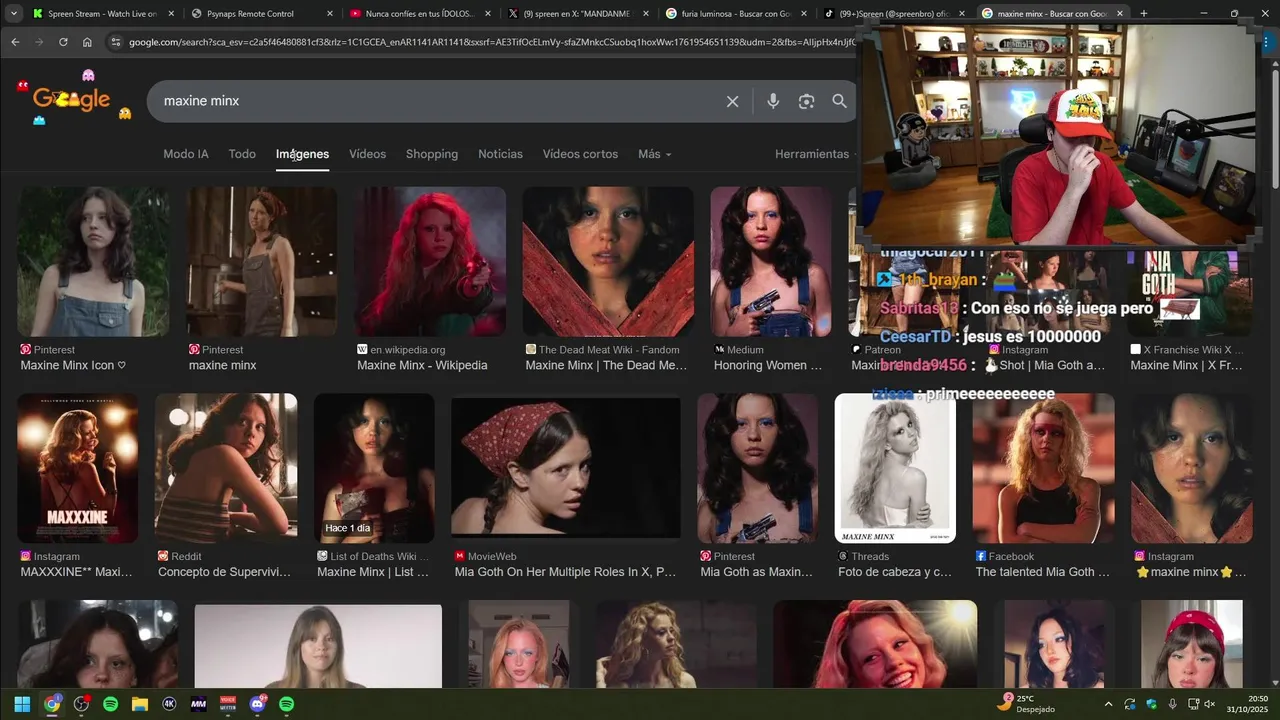The width and height of the screenshot is (1280, 720).
Task: Switch to the 'Nunca confíes en tus ÍDOLOS' YouTube tab
Action: (418, 14)
